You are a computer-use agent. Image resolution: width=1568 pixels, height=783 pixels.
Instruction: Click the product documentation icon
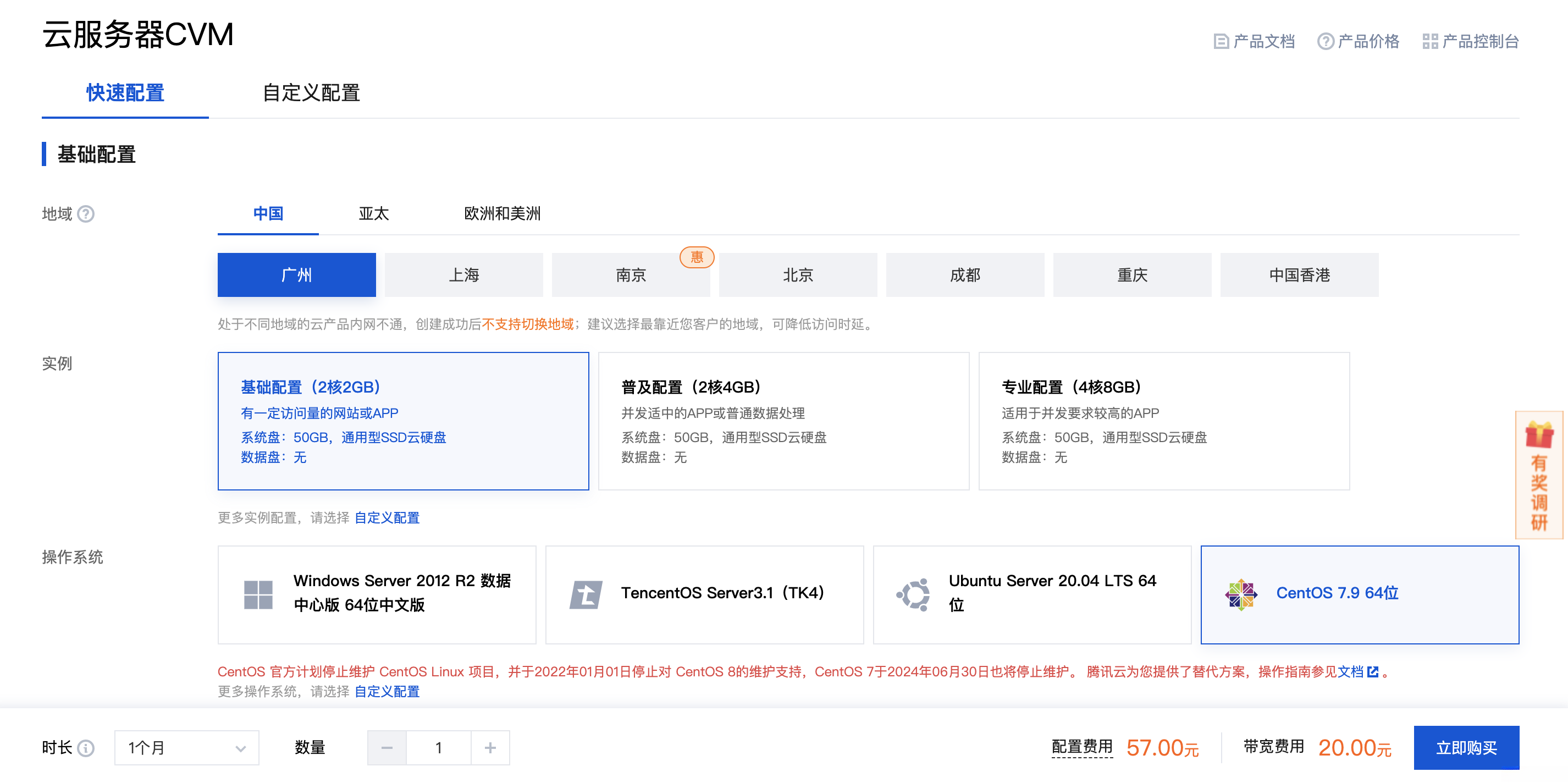[1221, 41]
